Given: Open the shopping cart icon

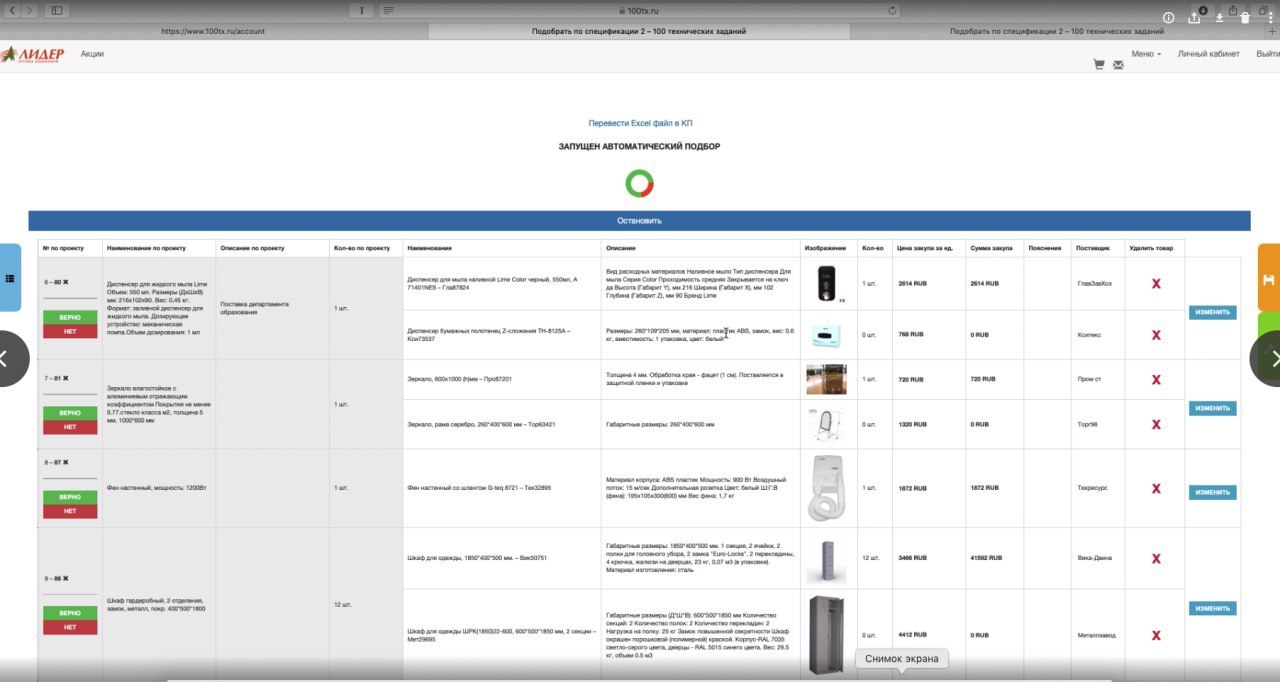Looking at the screenshot, I should (1099, 64).
